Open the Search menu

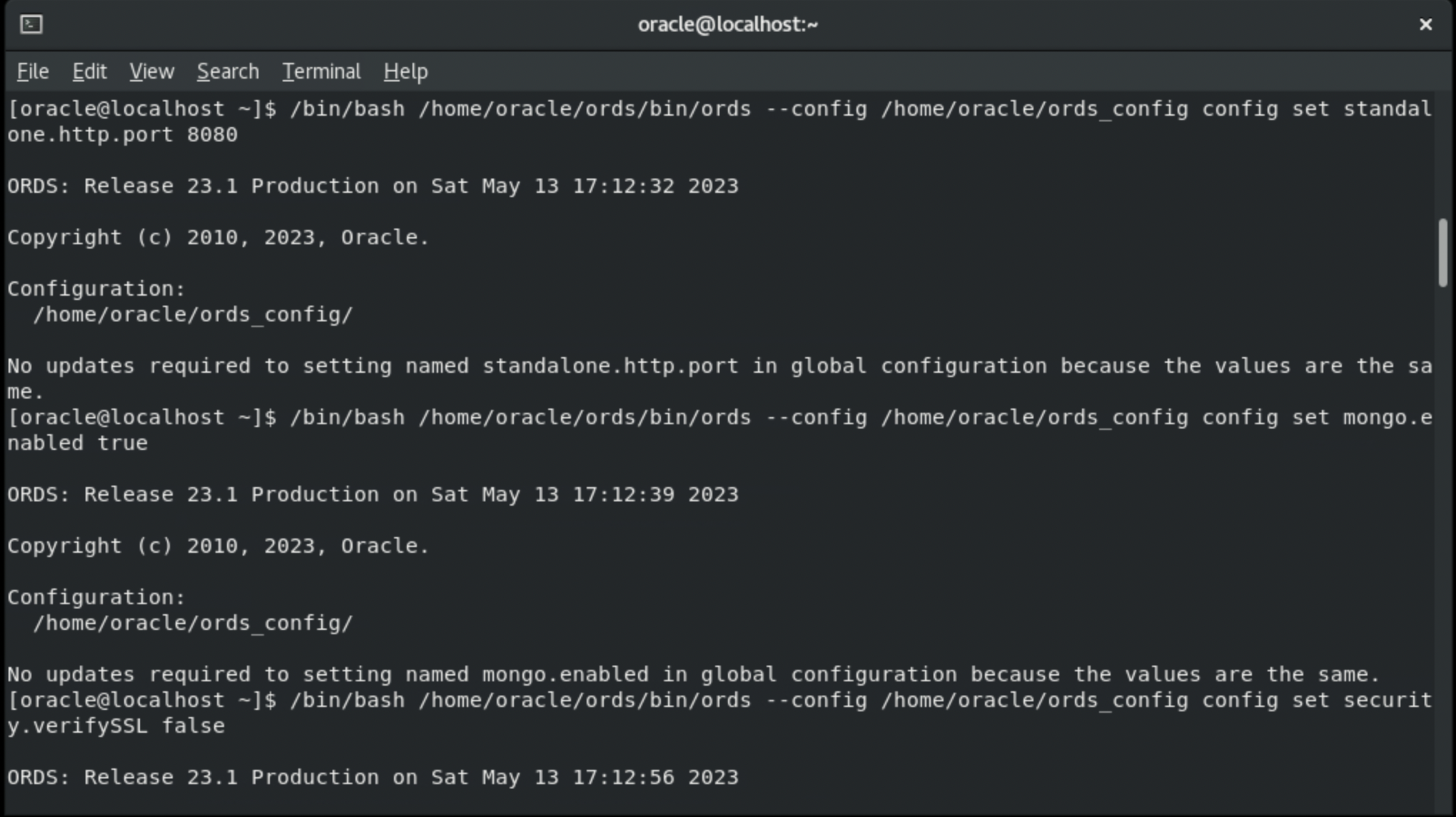[227, 71]
